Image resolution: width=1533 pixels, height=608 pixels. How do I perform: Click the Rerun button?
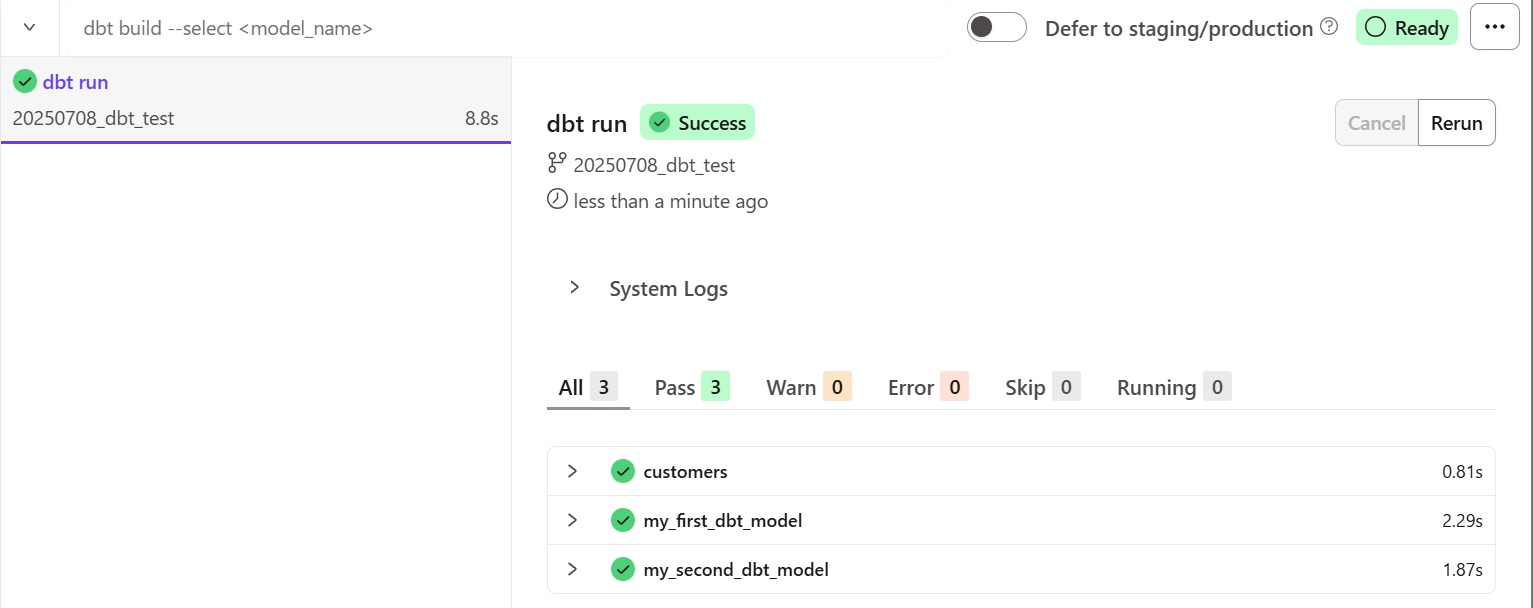coord(1457,123)
